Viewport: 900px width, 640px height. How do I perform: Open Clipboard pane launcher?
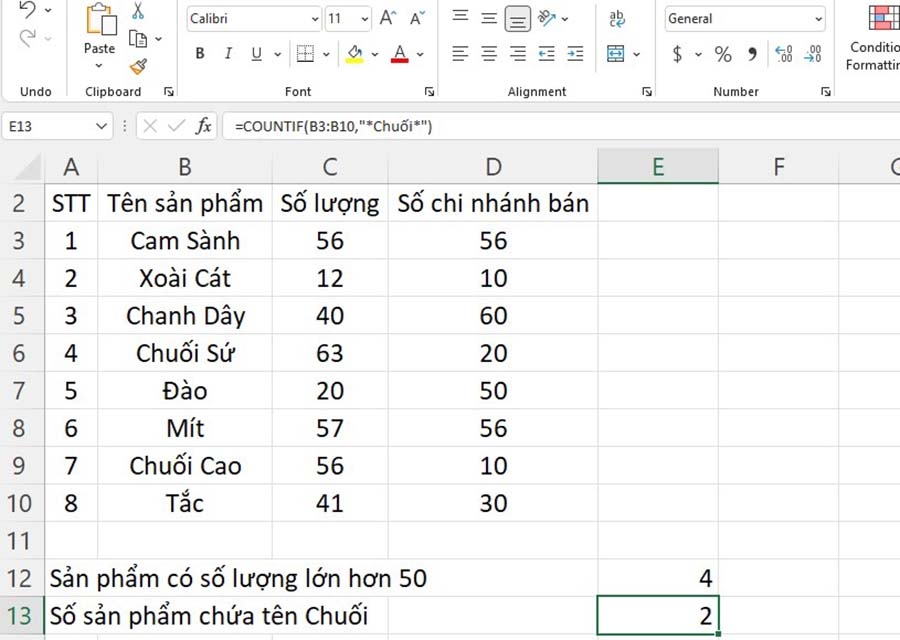pyautogui.click(x=169, y=91)
